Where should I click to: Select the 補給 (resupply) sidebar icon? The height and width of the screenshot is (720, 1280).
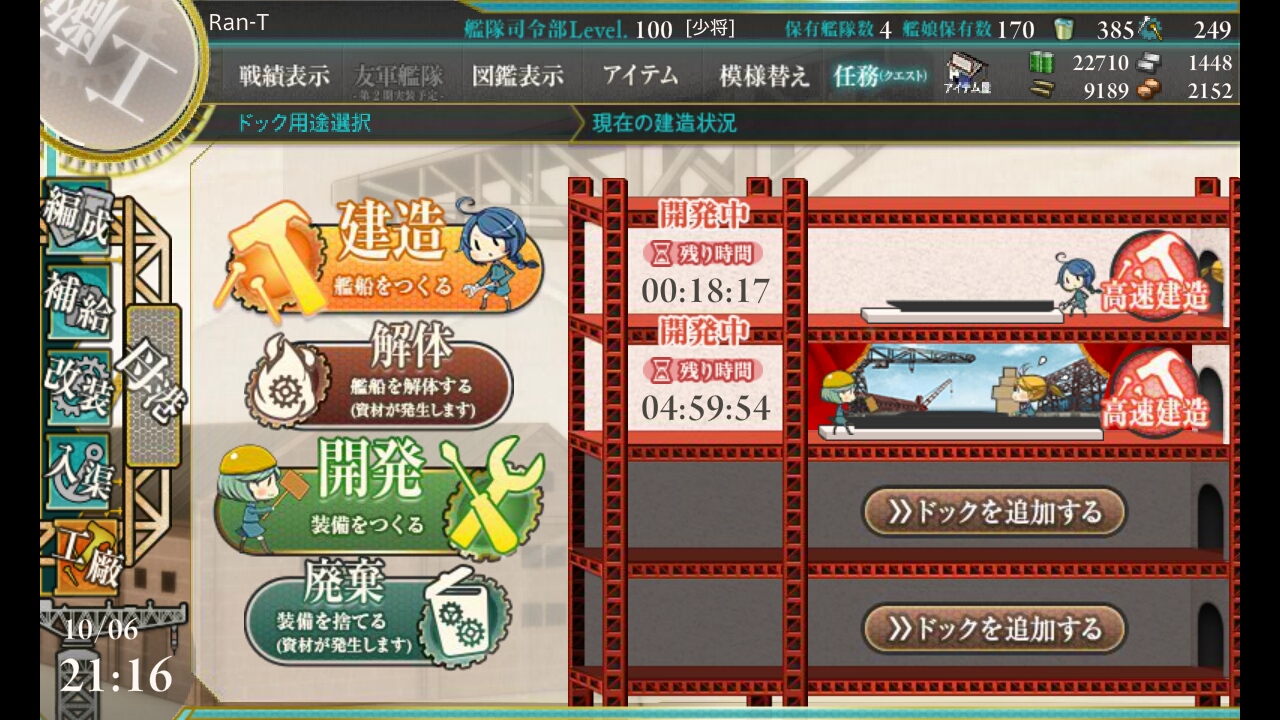tap(78, 300)
